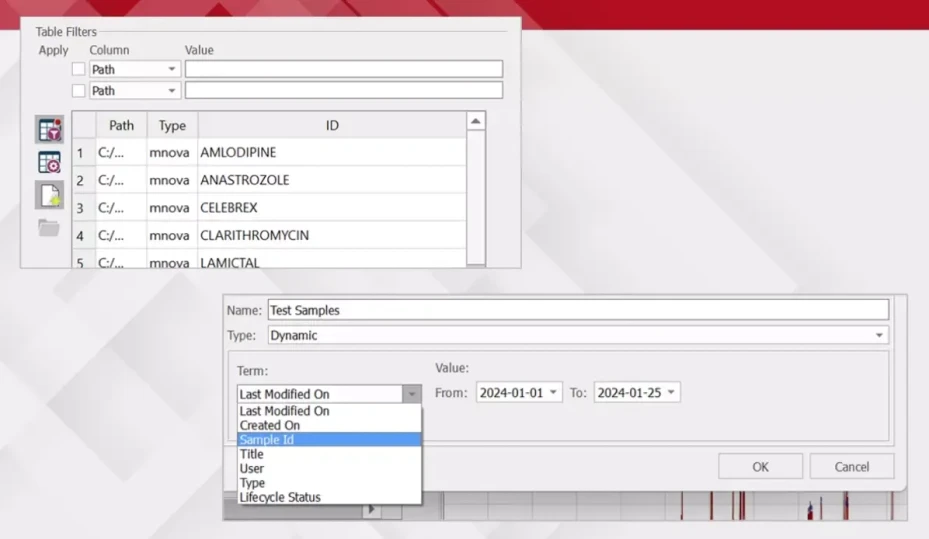Image resolution: width=929 pixels, height=539 pixels.
Task: Click row header number 1
Action: coord(84,153)
